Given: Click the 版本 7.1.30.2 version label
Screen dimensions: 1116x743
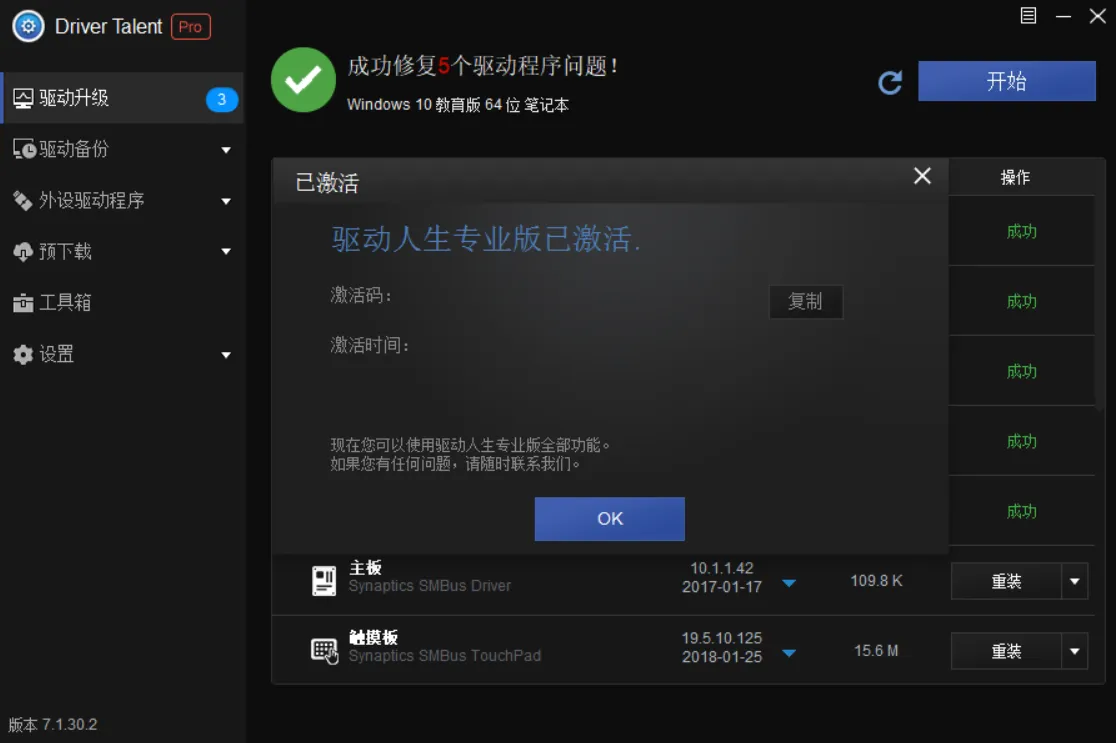Looking at the screenshot, I should [x=53, y=724].
